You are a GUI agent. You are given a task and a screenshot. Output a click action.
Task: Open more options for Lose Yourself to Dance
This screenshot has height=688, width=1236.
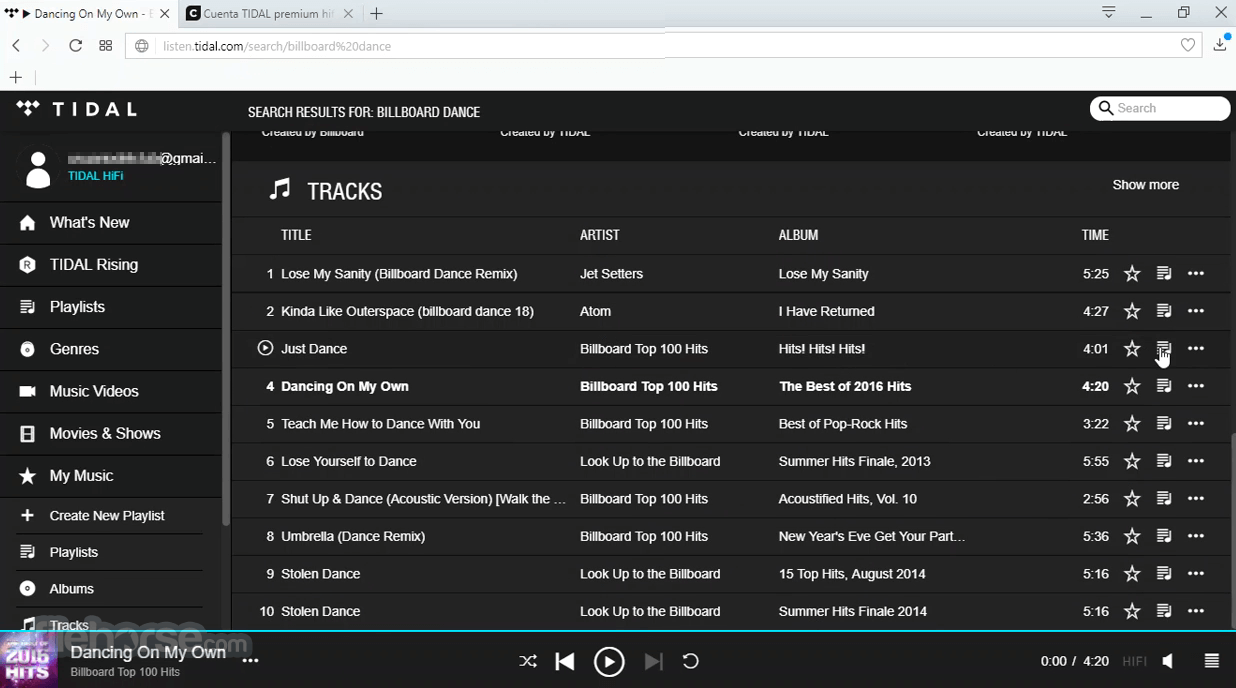pyautogui.click(x=1196, y=461)
